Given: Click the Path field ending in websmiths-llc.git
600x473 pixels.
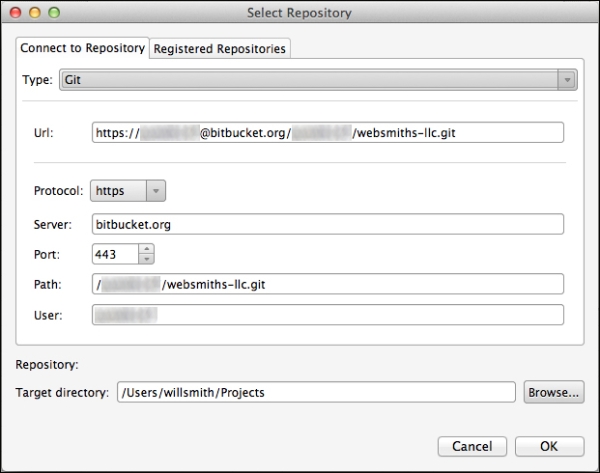Looking at the screenshot, I should 328,284.
